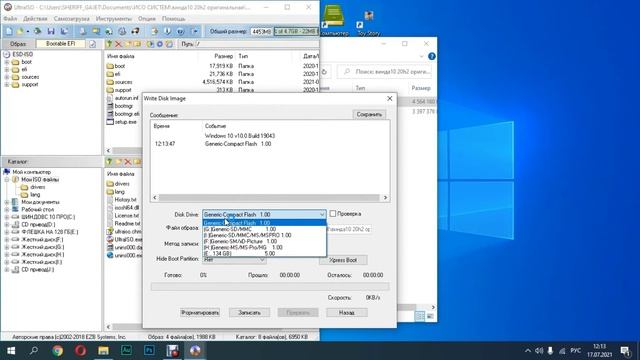640x360 pixels.
Task: Click the Назад button
Action: (347, 313)
